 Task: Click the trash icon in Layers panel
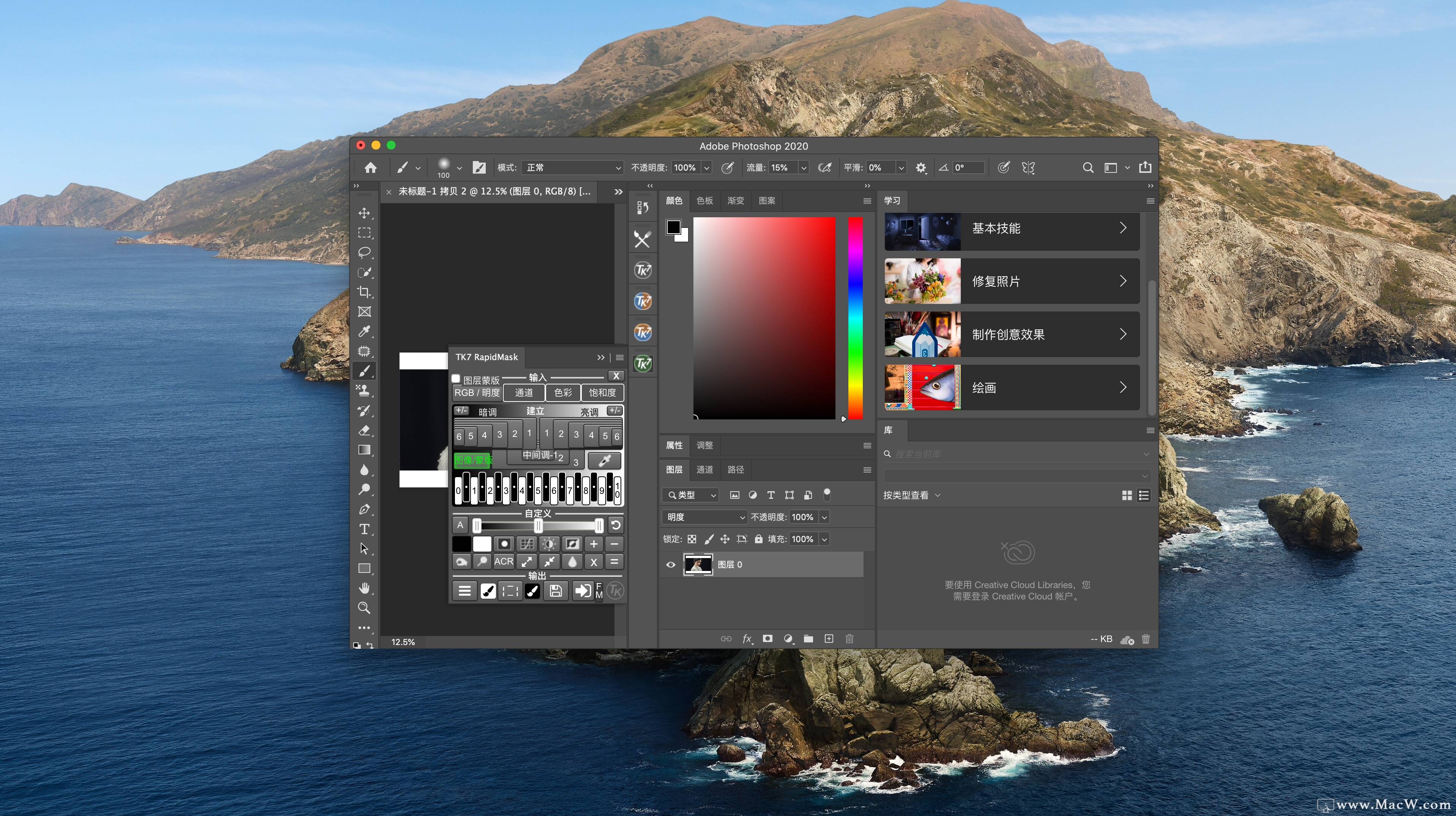coord(849,639)
